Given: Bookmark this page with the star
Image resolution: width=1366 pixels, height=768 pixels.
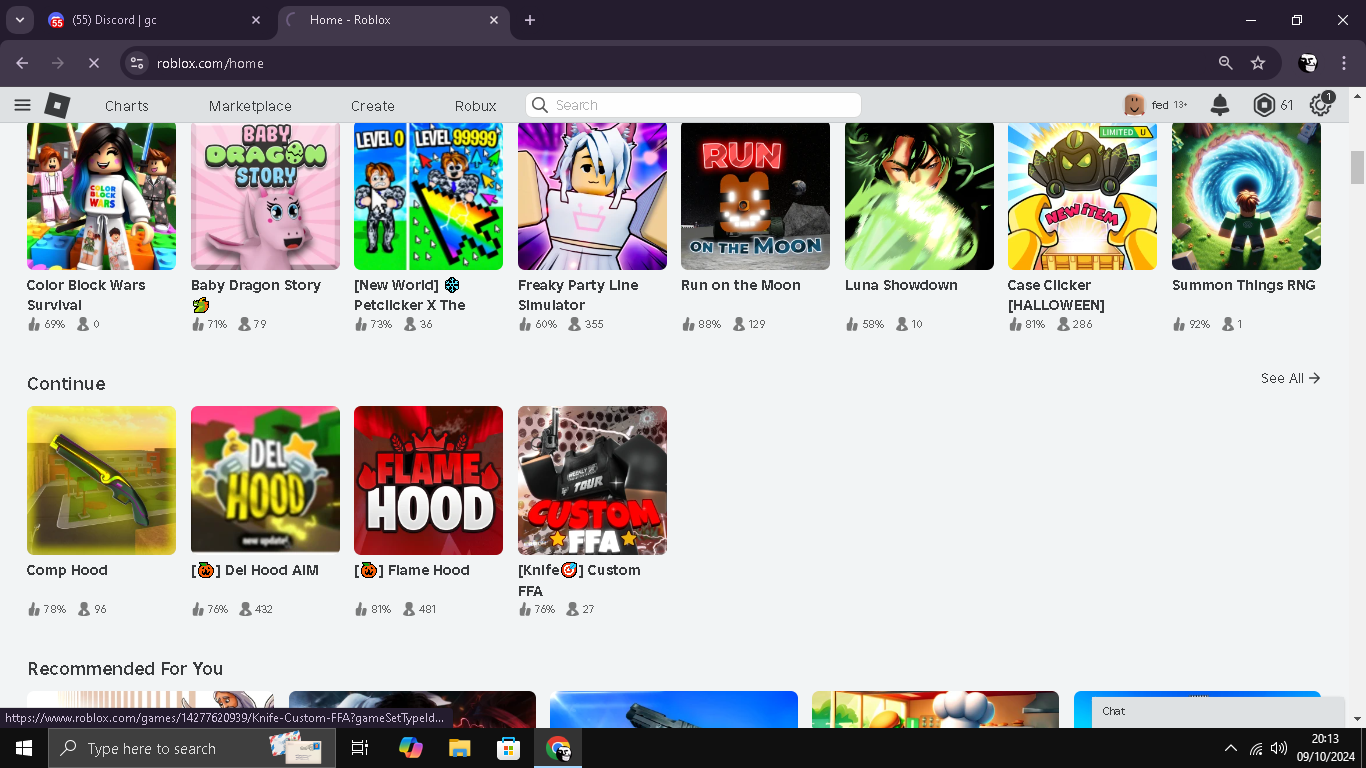Looking at the screenshot, I should pyautogui.click(x=1258, y=63).
